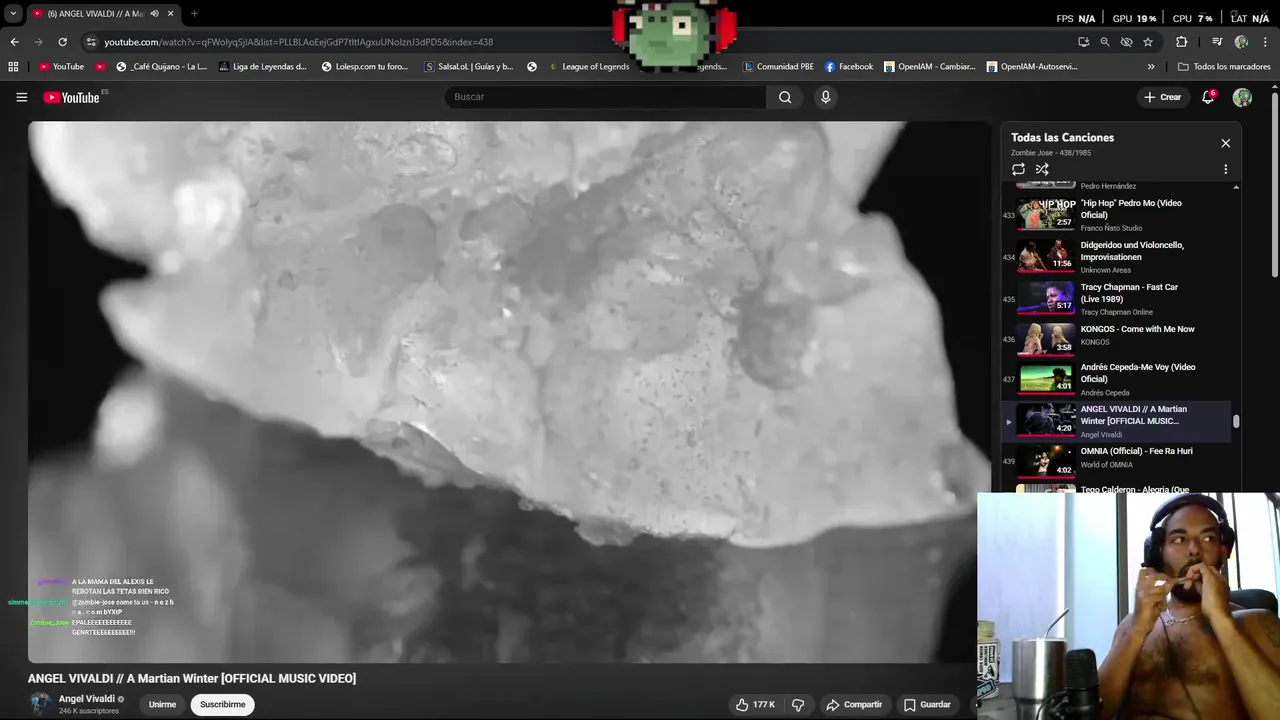Open the YouTube bookmark

(x=61, y=67)
